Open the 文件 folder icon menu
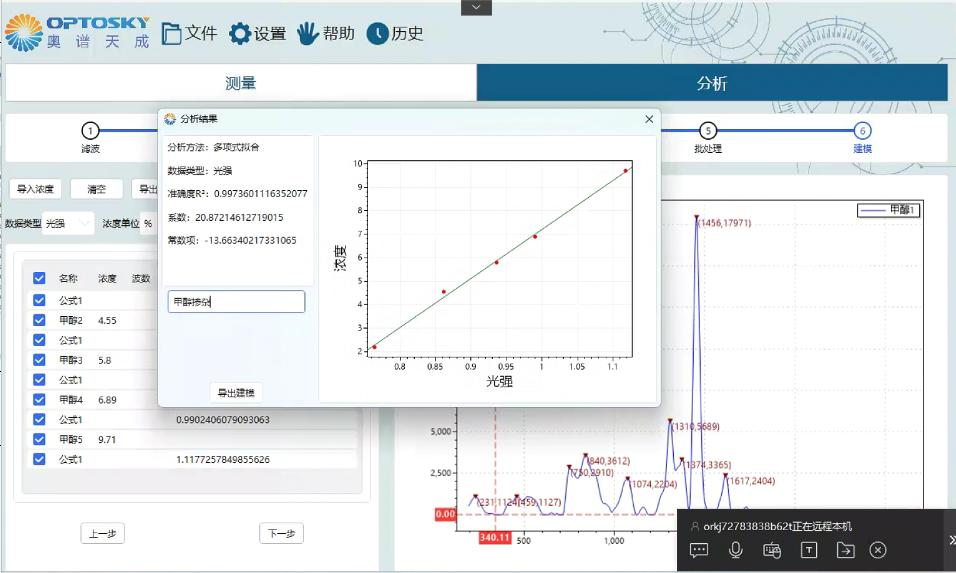The image size is (956, 573). point(171,34)
